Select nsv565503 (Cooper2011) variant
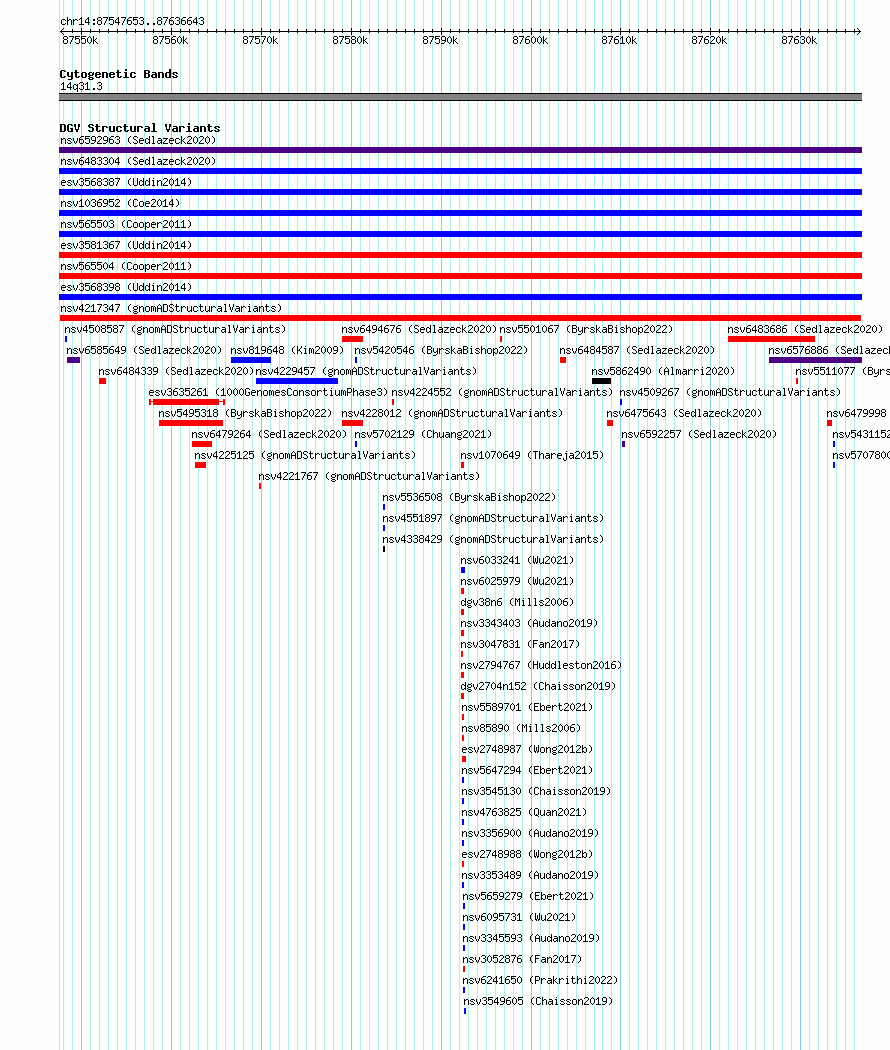 pyautogui.click(x=126, y=224)
